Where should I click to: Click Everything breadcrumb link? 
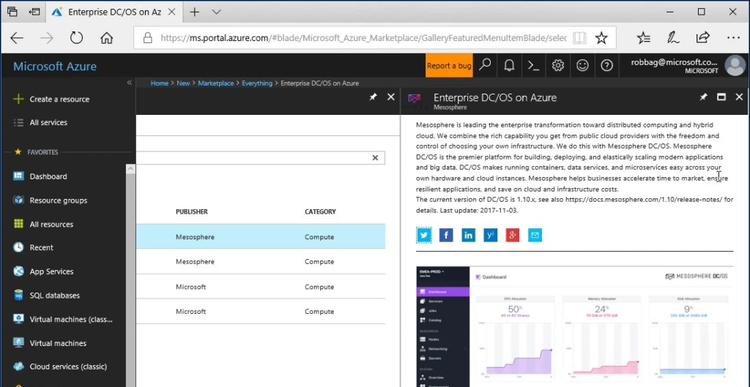tap(257, 83)
